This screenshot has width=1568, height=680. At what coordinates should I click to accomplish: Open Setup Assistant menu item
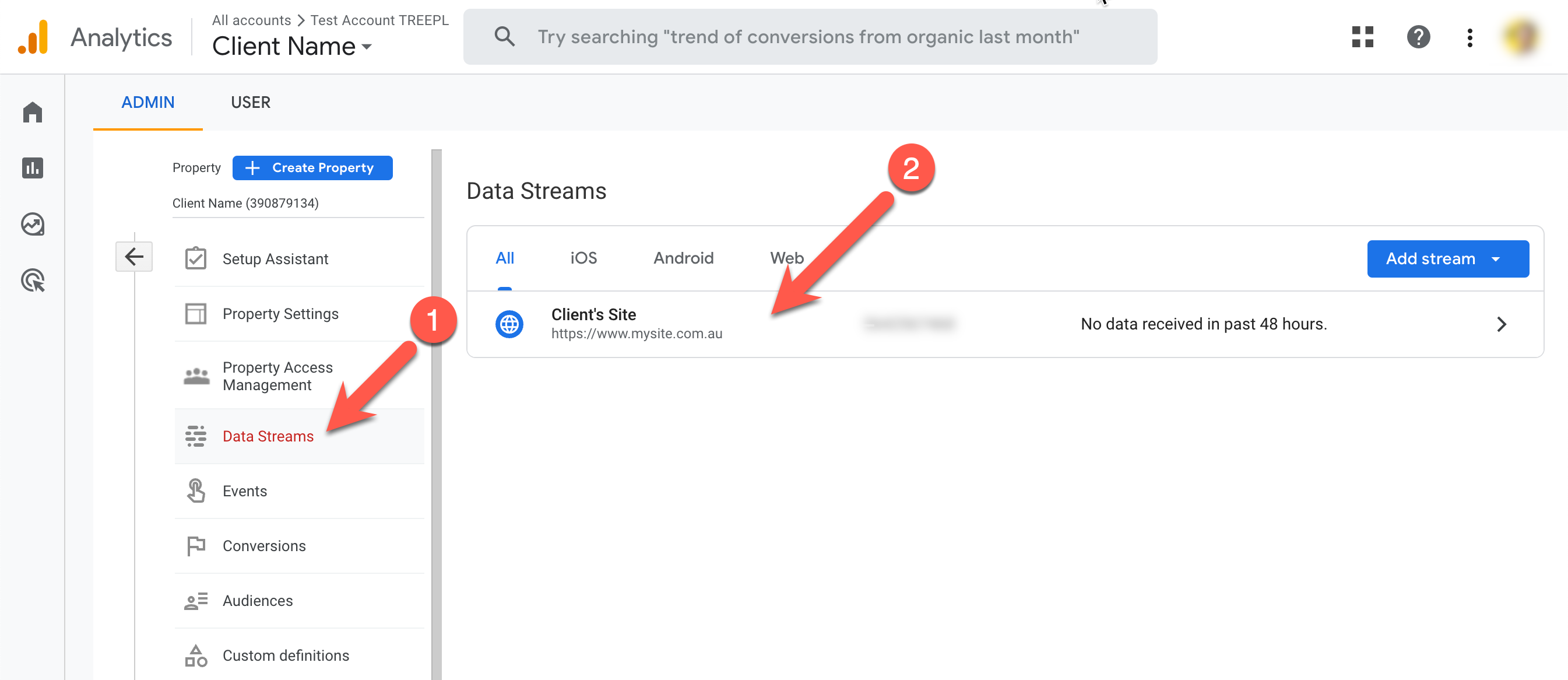click(x=299, y=259)
